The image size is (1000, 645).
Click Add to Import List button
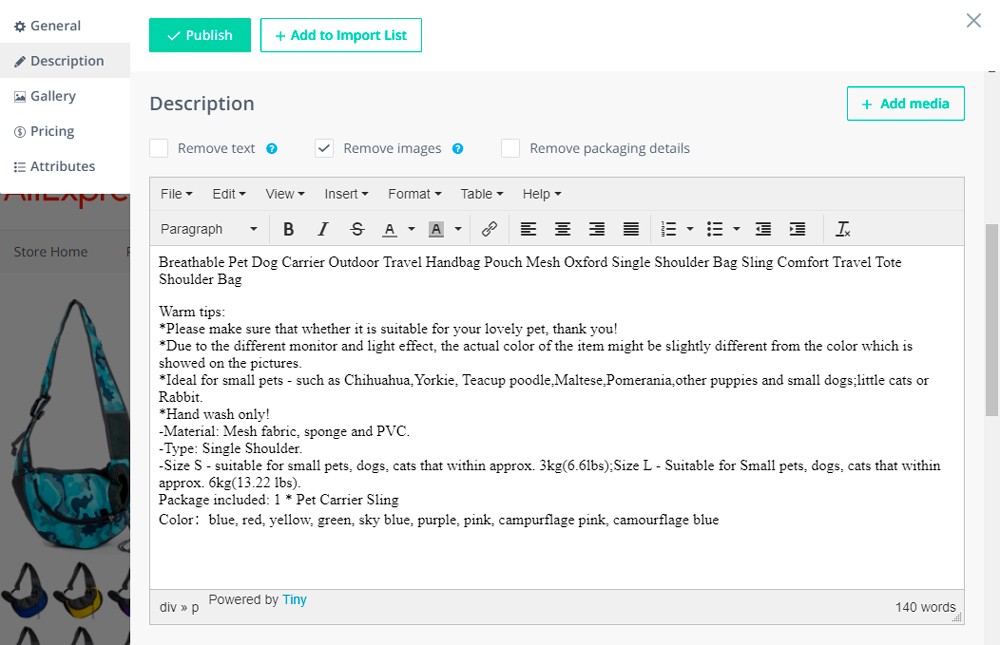coord(341,35)
